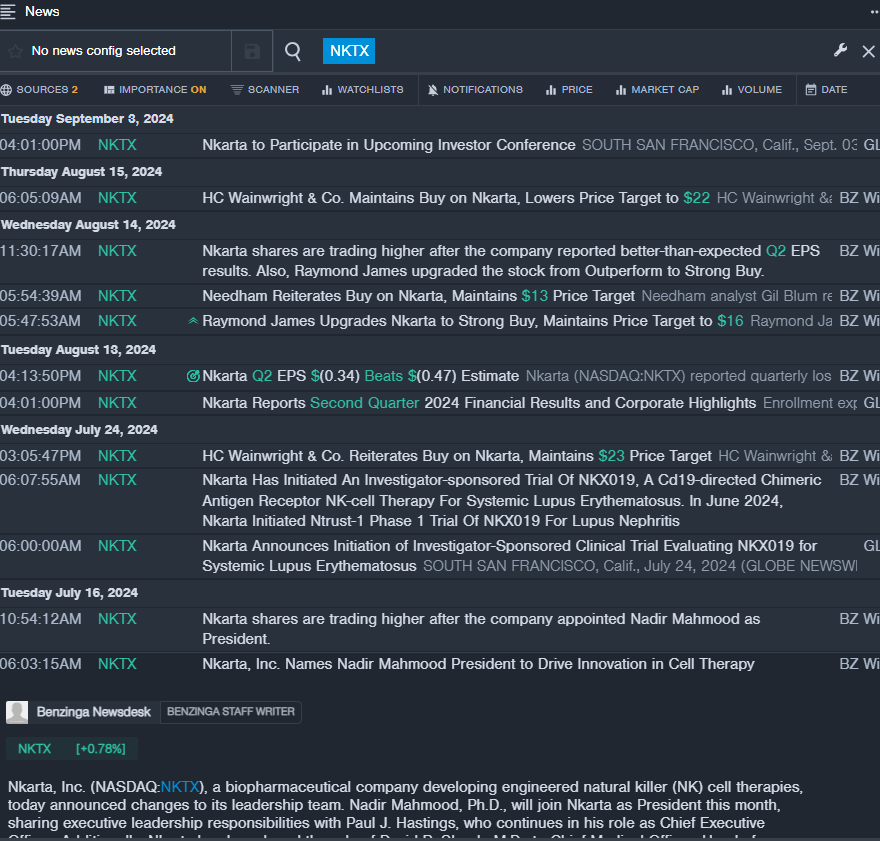The width and height of the screenshot is (880, 841).
Task: Open Needham Reiterates Buy headline
Action: [418, 296]
